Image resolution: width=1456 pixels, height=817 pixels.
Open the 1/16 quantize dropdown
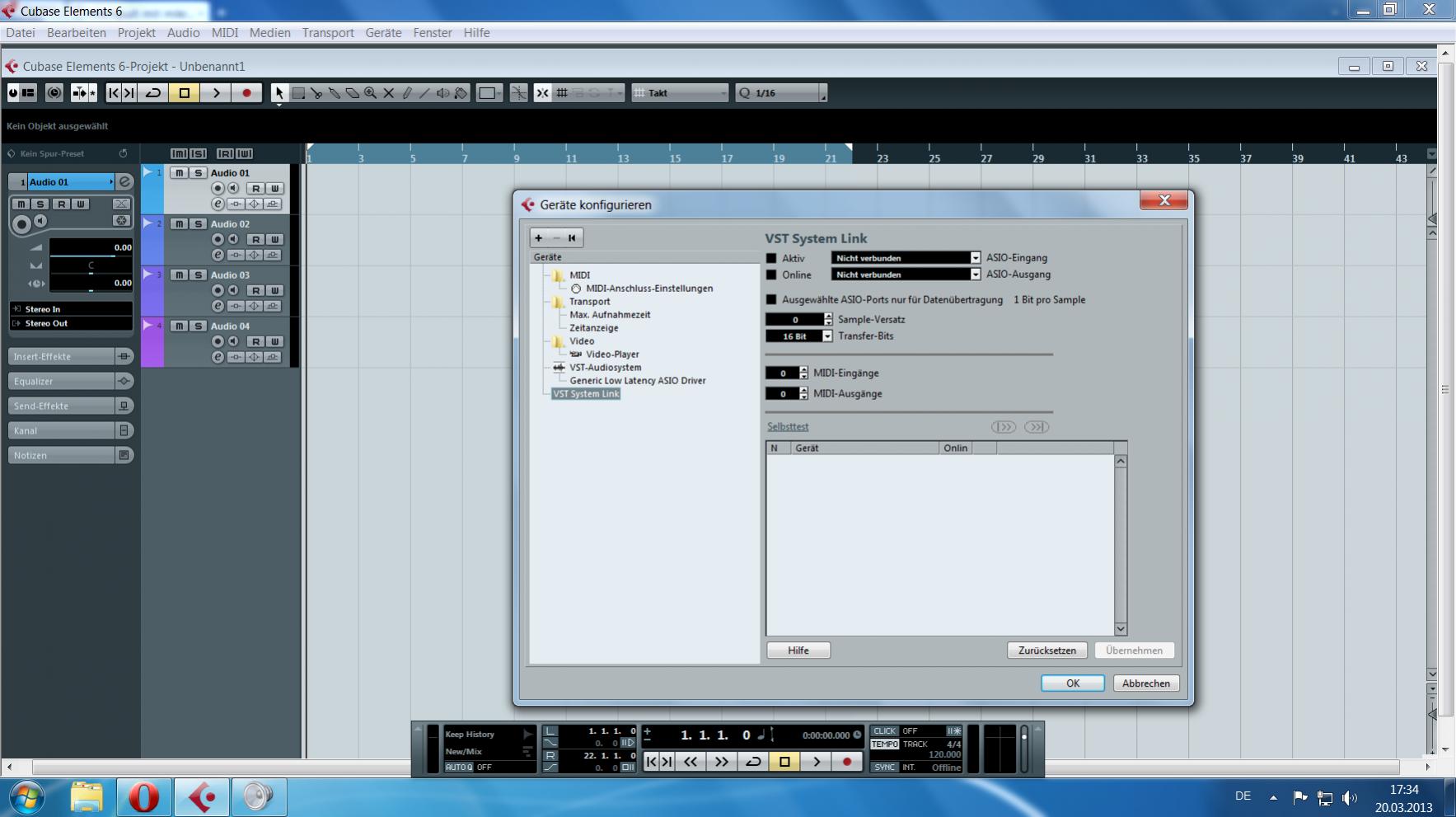tap(780, 93)
